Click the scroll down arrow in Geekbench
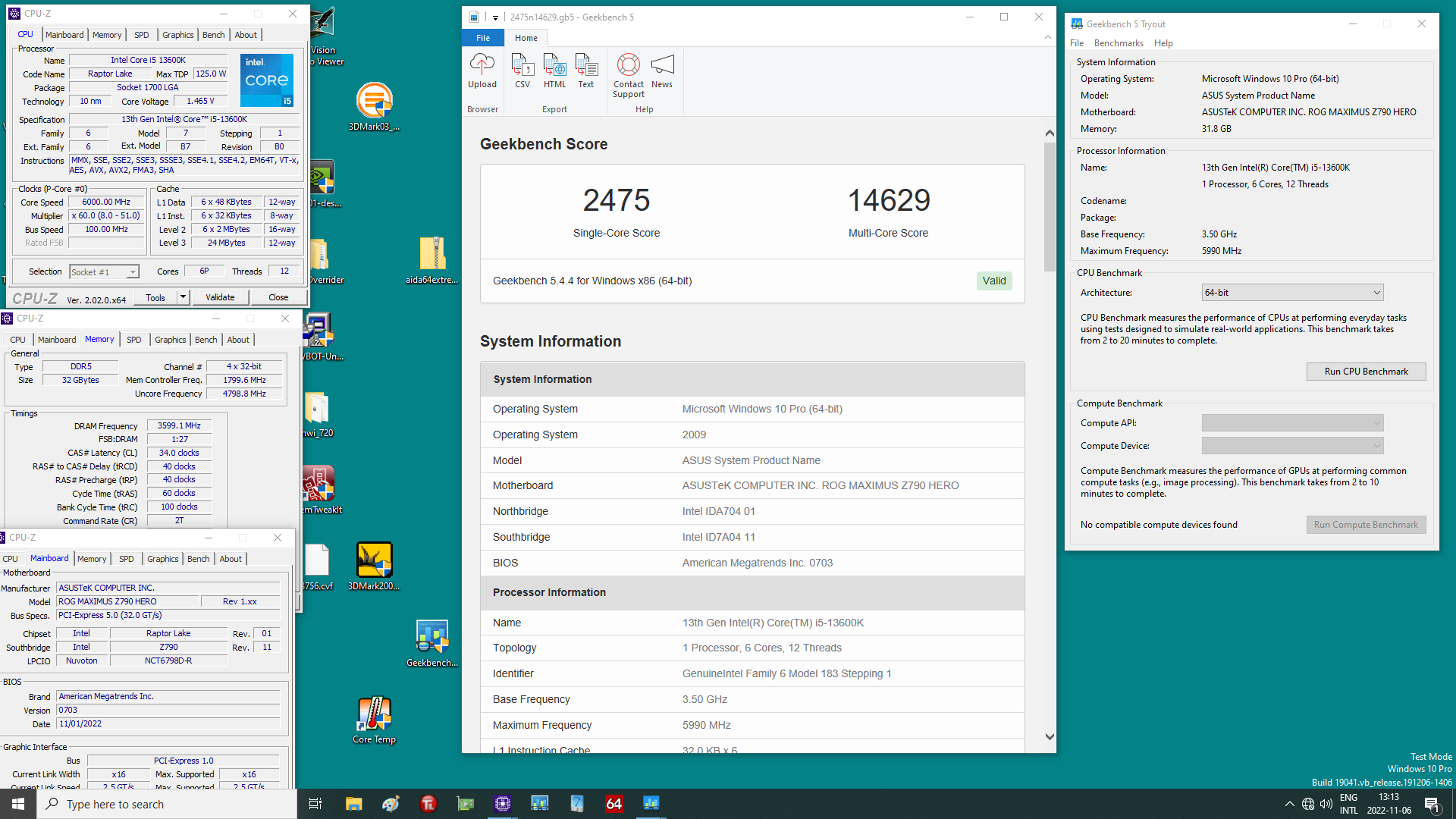Image resolution: width=1456 pixels, height=819 pixels. pos(1050,736)
